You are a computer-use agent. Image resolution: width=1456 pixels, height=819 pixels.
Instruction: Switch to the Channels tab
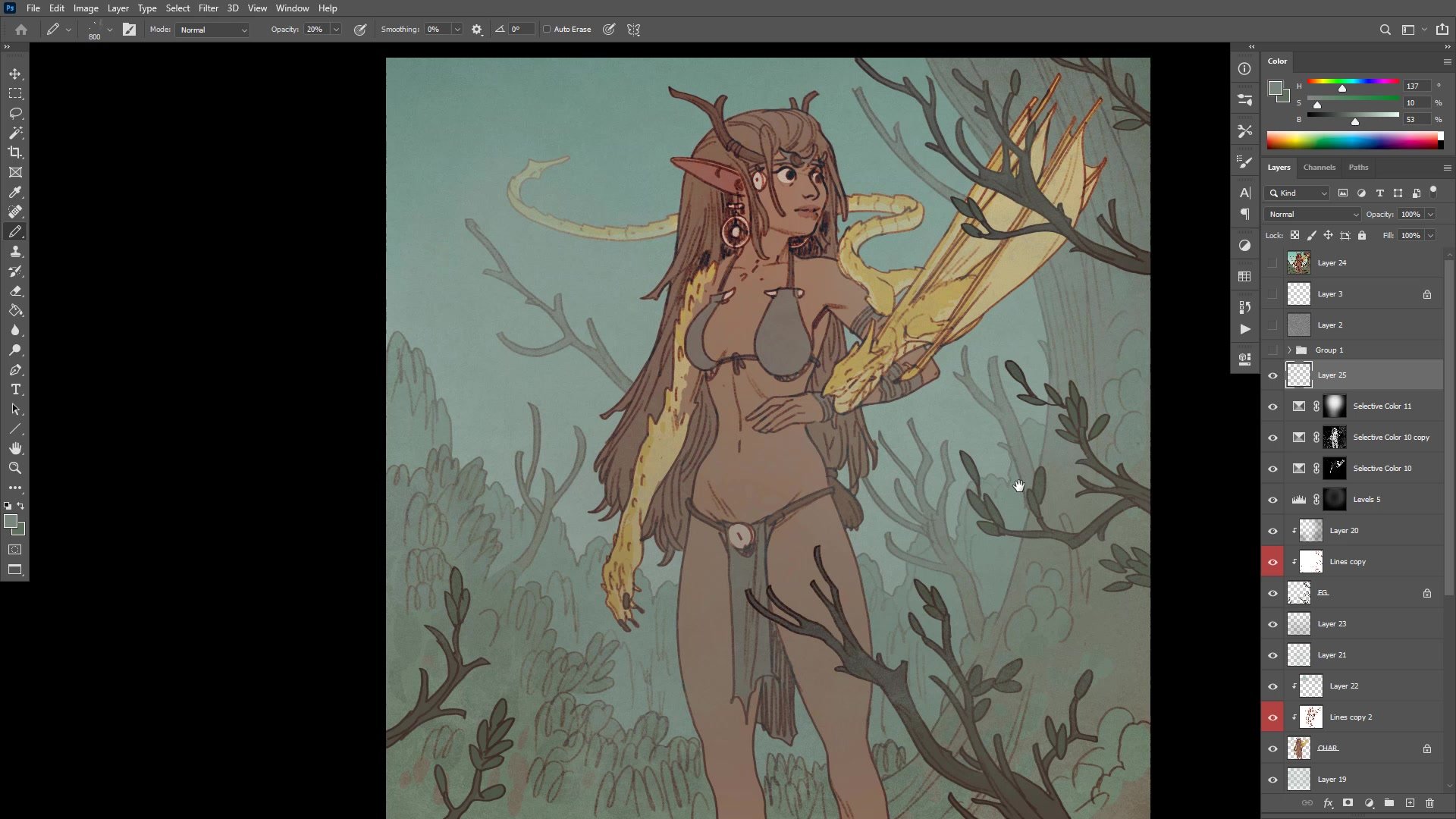point(1319,168)
